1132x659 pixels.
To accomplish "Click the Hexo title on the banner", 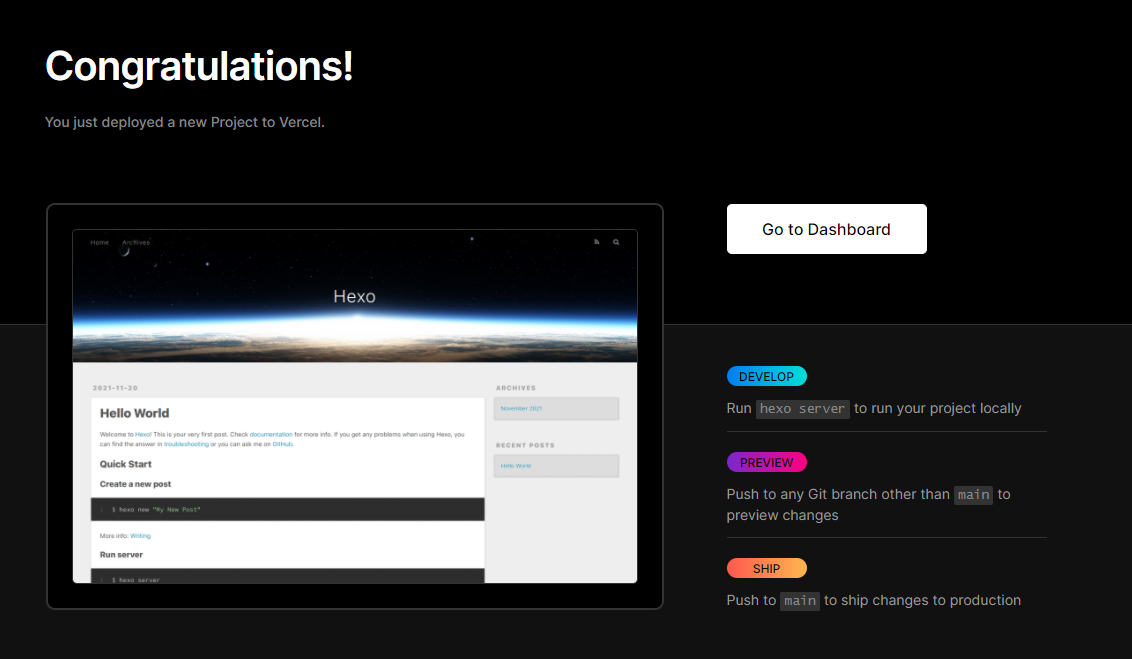I will (x=354, y=296).
